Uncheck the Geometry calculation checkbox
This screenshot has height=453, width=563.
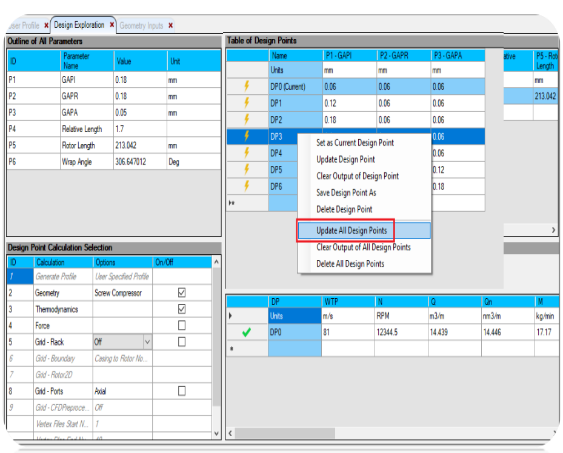point(182,293)
